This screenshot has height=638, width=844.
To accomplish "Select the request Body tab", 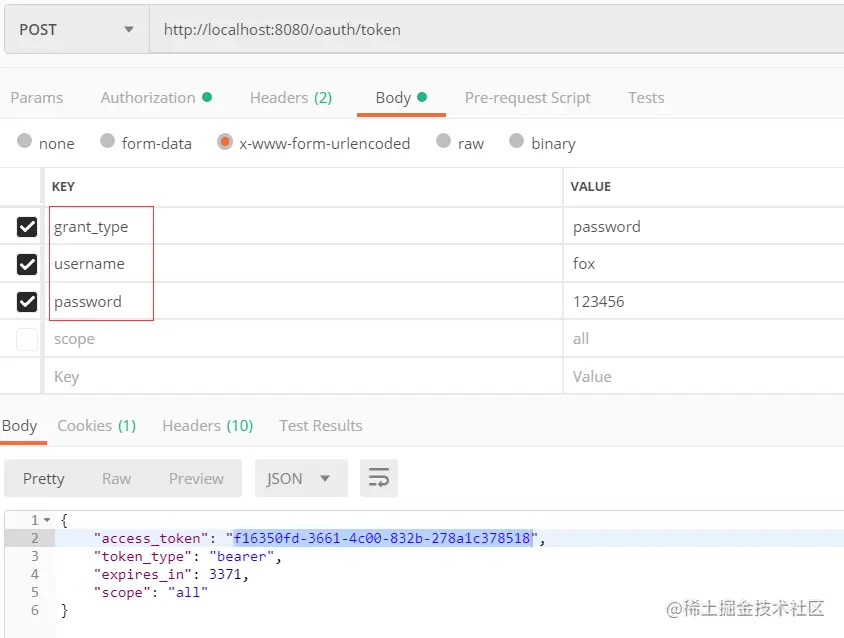I will [401, 98].
